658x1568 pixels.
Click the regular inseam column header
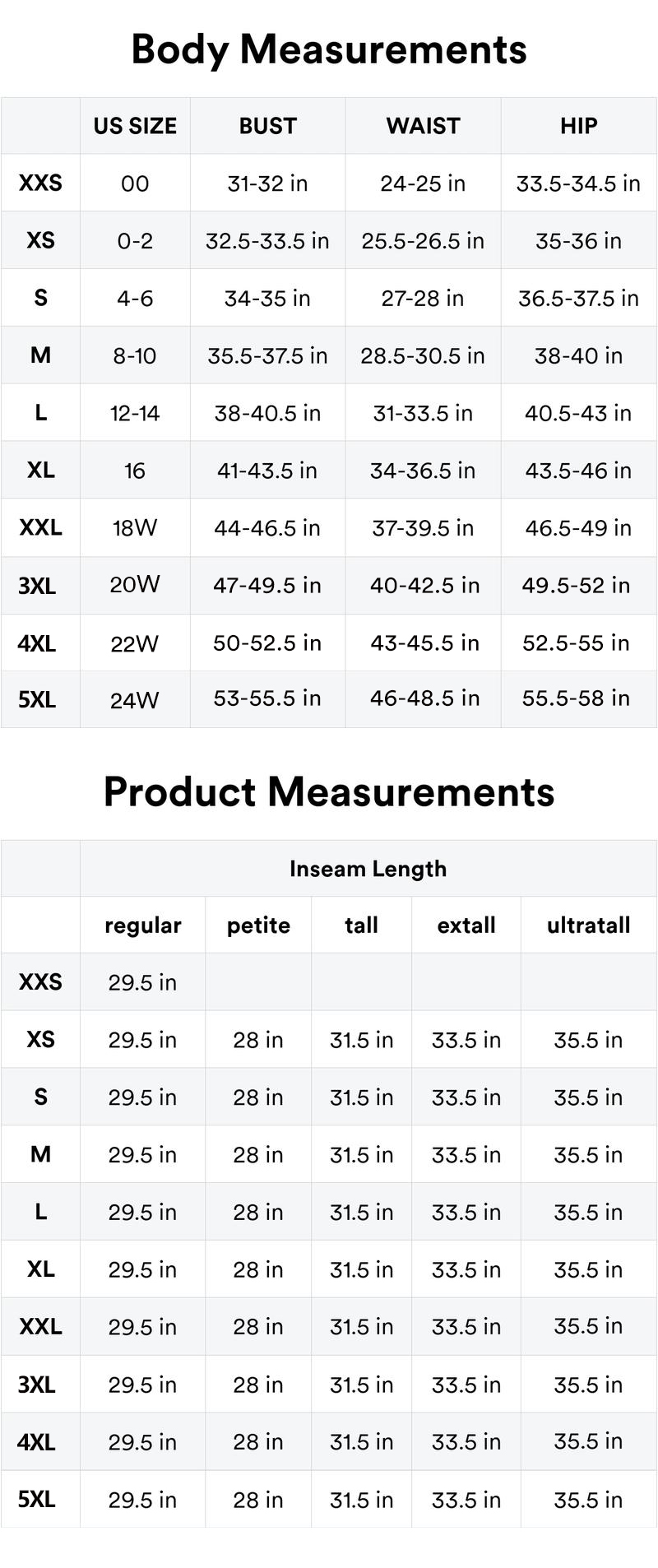142,925
